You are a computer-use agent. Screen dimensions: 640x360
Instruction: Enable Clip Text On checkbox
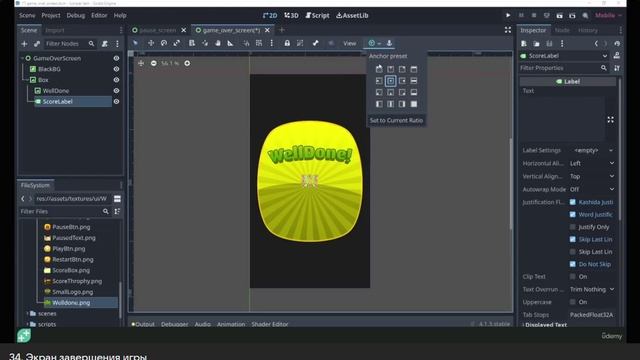pos(573,277)
